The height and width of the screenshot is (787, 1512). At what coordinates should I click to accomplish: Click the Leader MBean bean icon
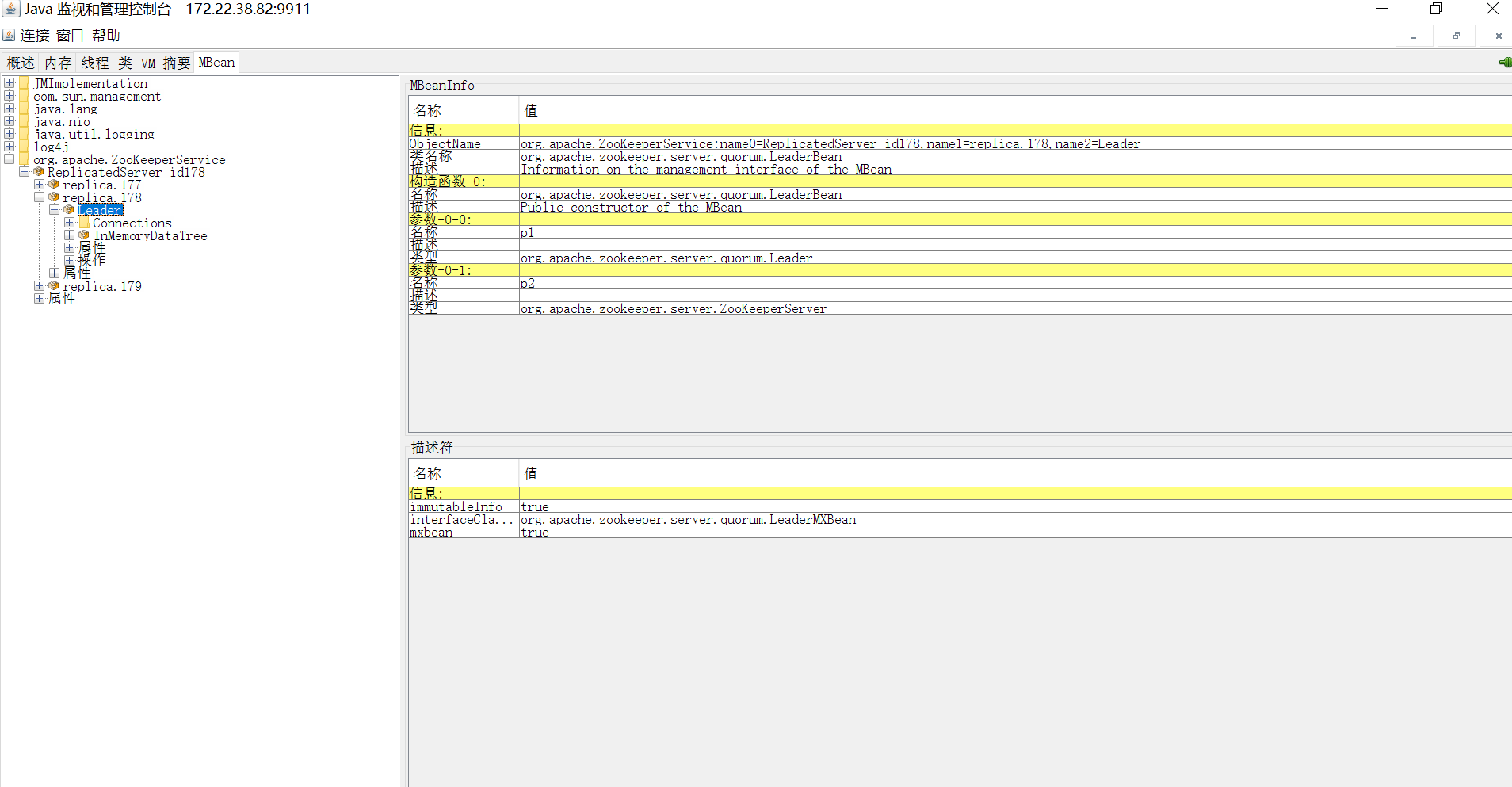pyautogui.click(x=69, y=210)
